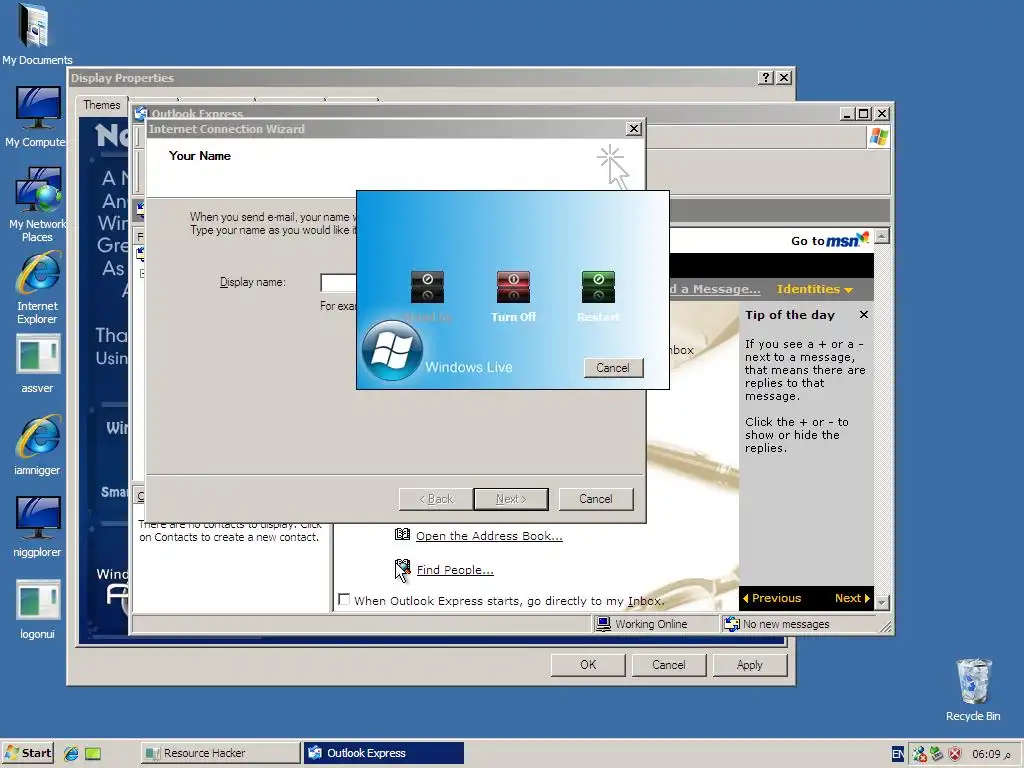Click the green Restart icon
Viewport: 1024px width, 768px height.
coord(598,287)
